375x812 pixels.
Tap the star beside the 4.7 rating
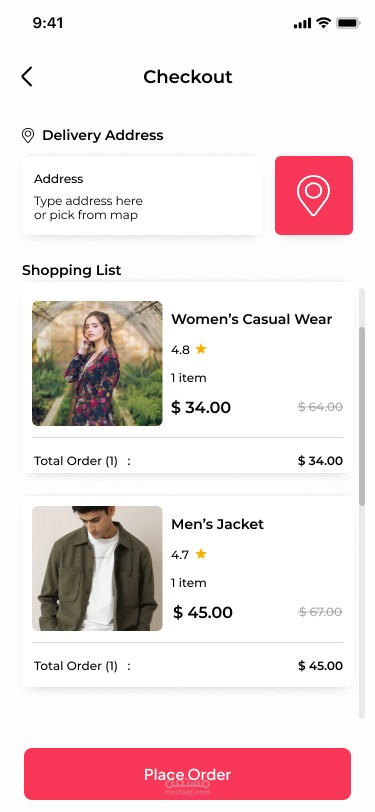(201, 554)
